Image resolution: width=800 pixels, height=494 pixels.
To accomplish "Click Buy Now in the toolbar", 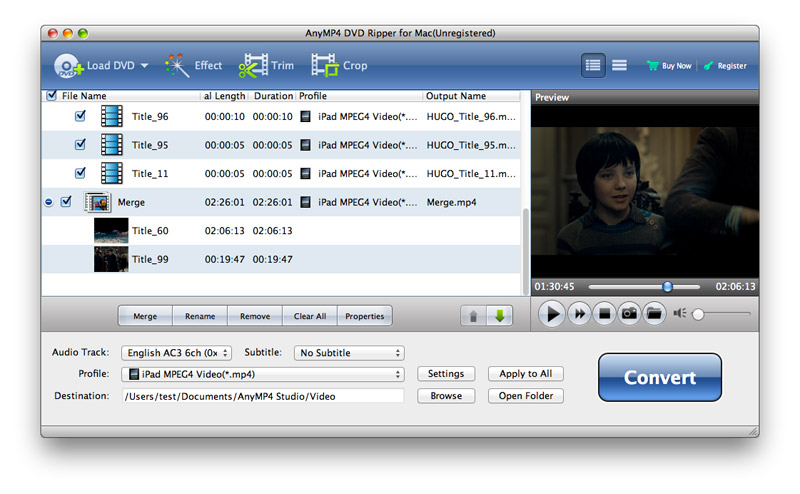I will coord(668,66).
